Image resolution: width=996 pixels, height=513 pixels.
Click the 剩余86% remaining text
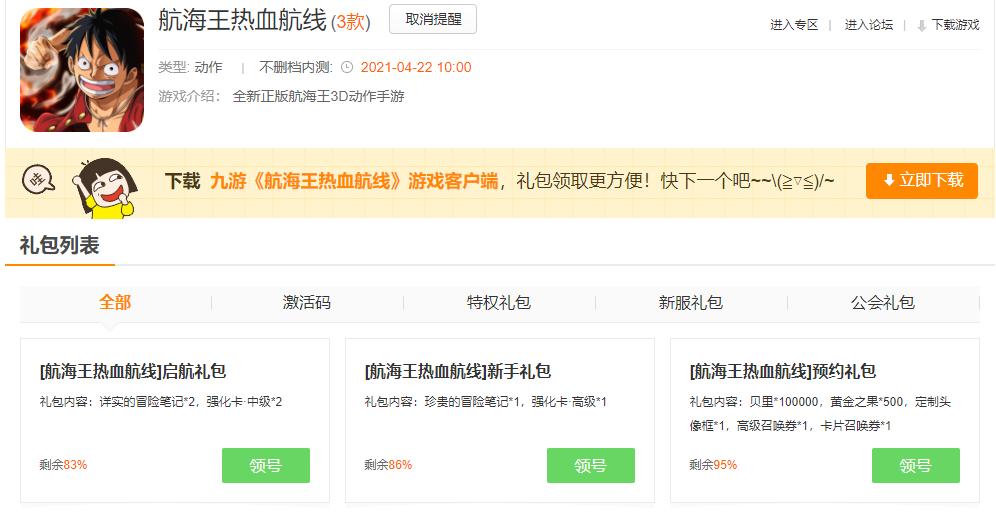(388, 465)
